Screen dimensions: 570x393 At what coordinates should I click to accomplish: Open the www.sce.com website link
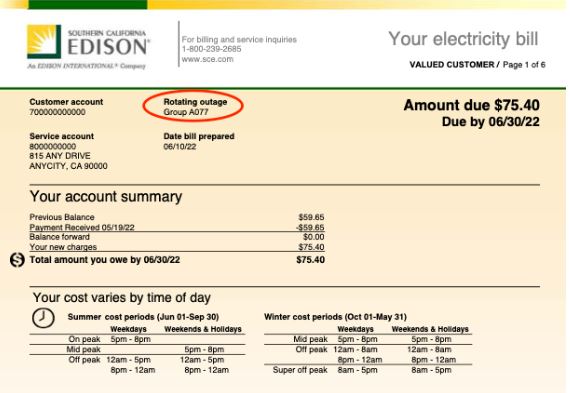208,59
